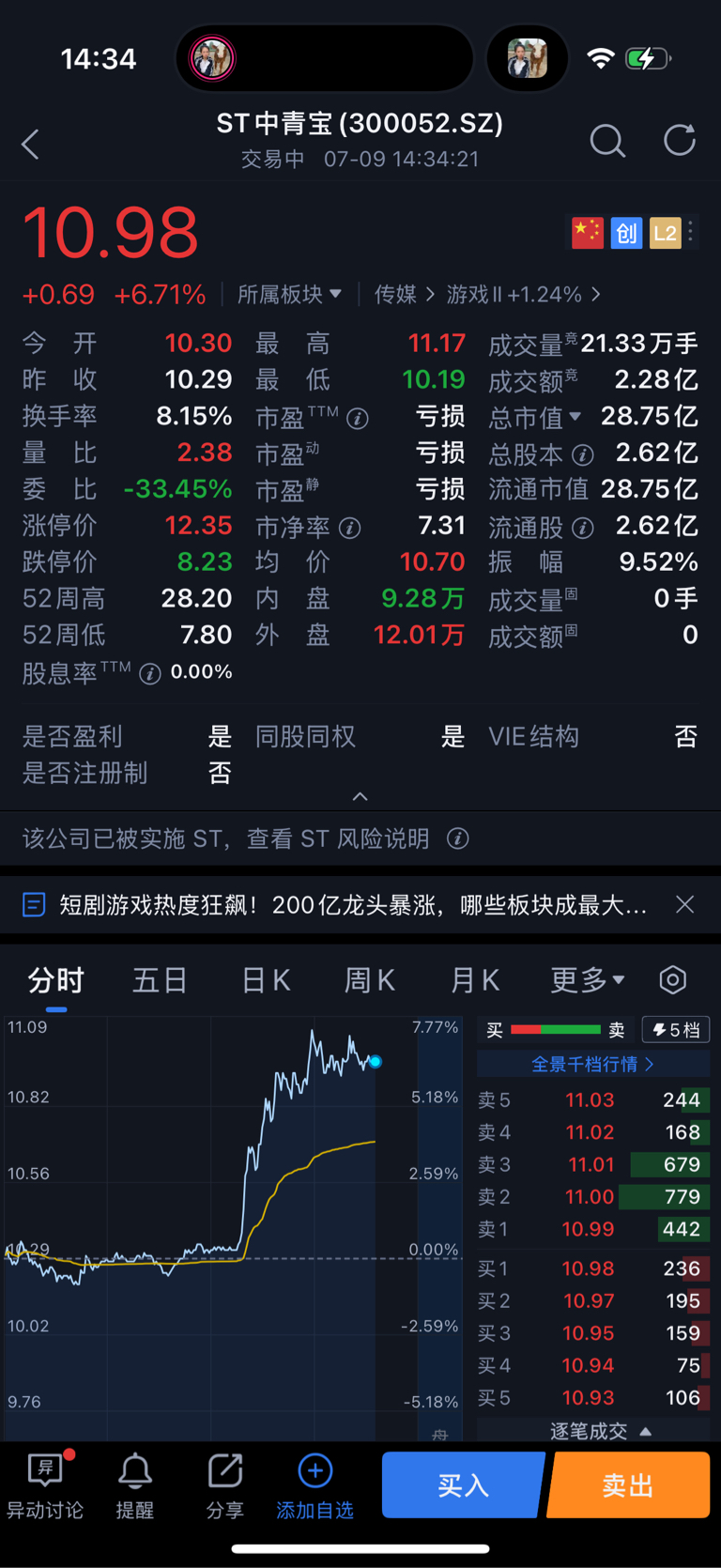Select 卖5 price 11.03
The height and width of the screenshot is (1568, 721).
[590, 1100]
